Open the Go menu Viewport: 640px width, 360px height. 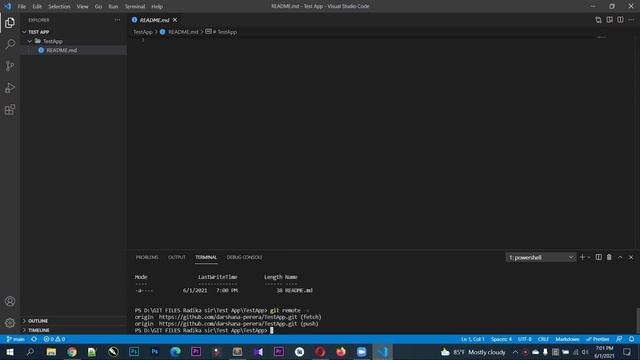point(98,7)
